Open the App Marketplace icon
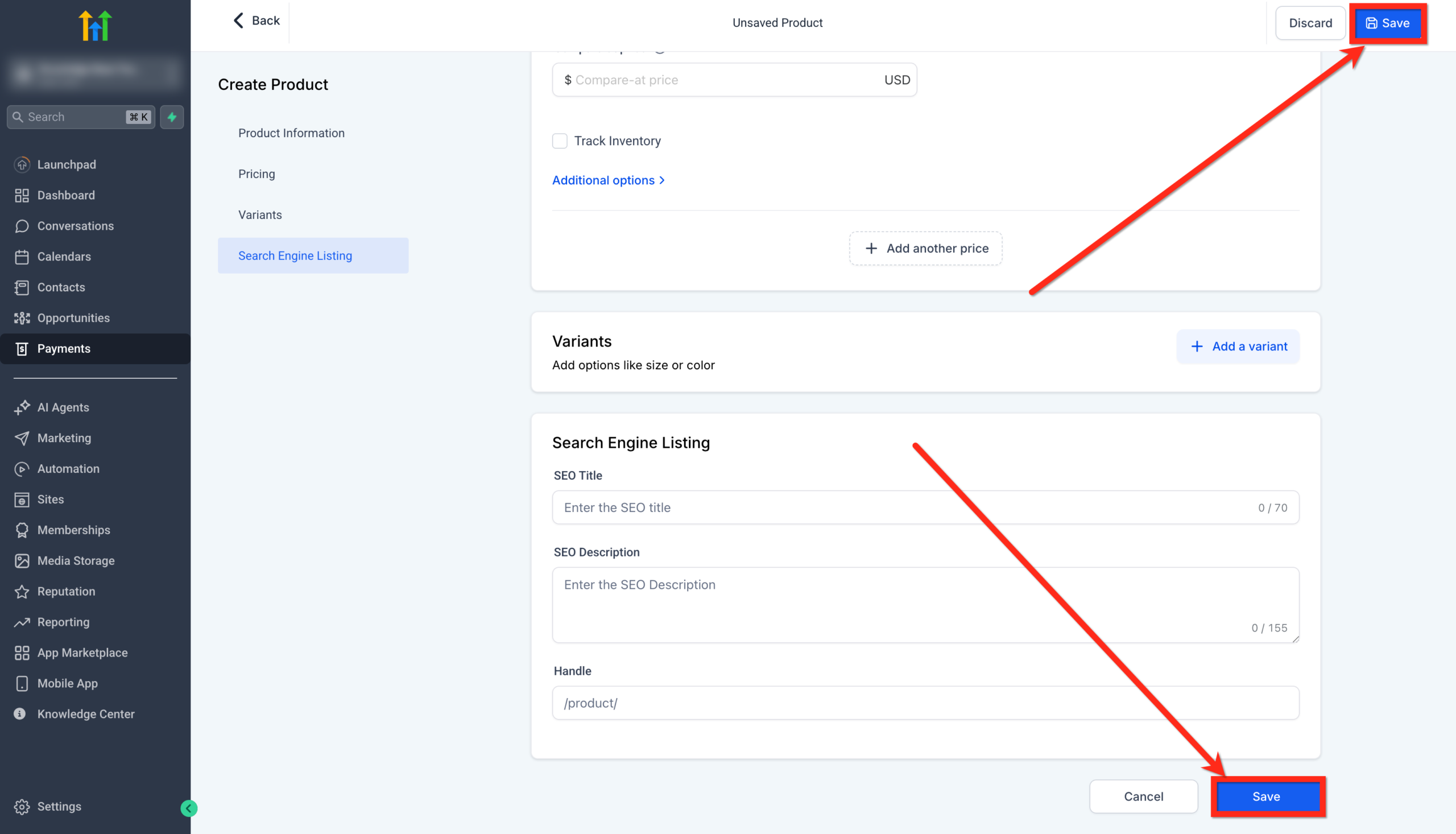This screenshot has width=1456, height=834. tap(22, 653)
